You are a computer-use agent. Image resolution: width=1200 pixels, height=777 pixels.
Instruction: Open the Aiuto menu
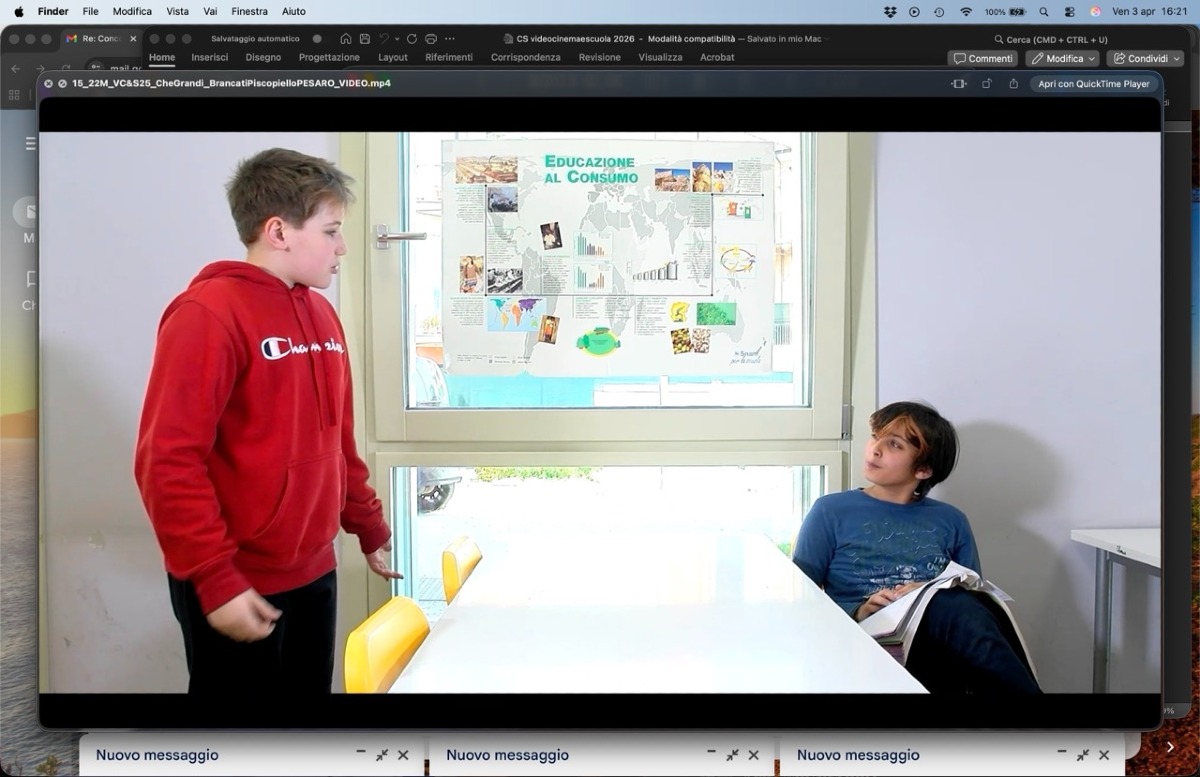click(x=294, y=11)
